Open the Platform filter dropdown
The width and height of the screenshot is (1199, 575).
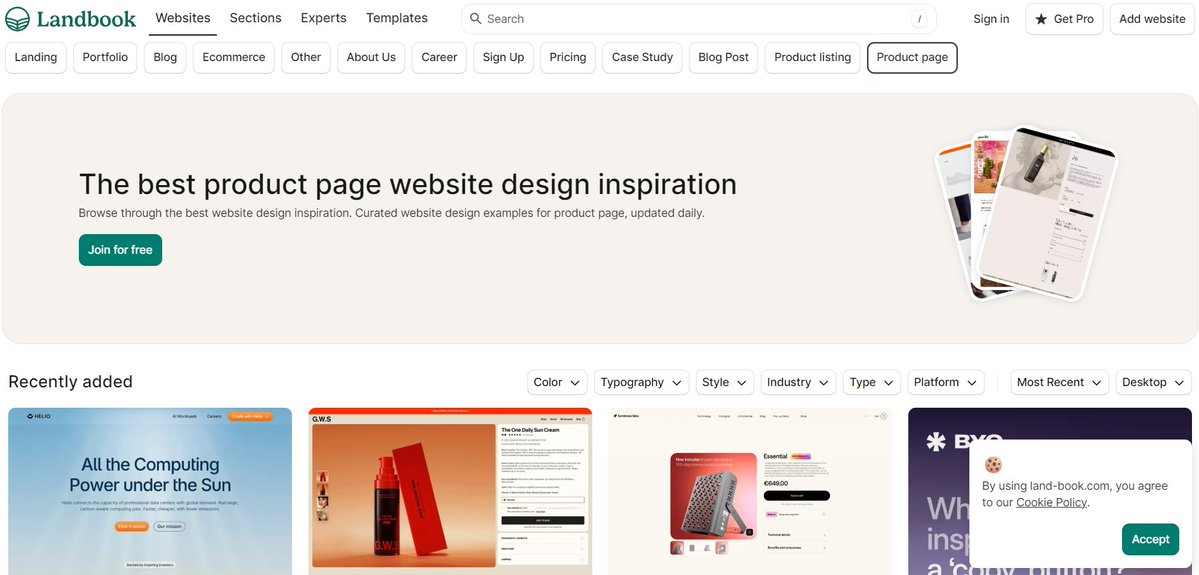coord(945,382)
